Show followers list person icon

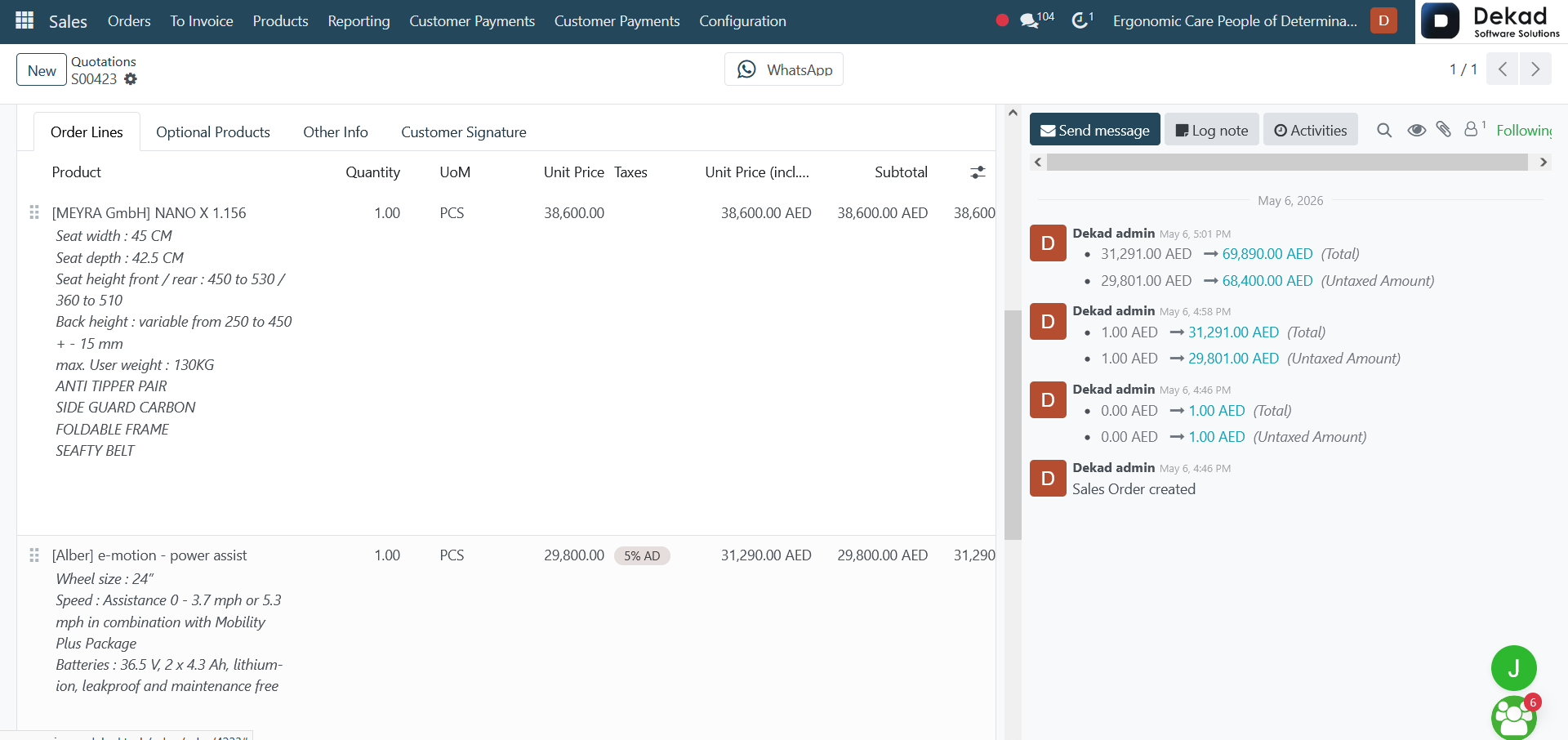1474,128
